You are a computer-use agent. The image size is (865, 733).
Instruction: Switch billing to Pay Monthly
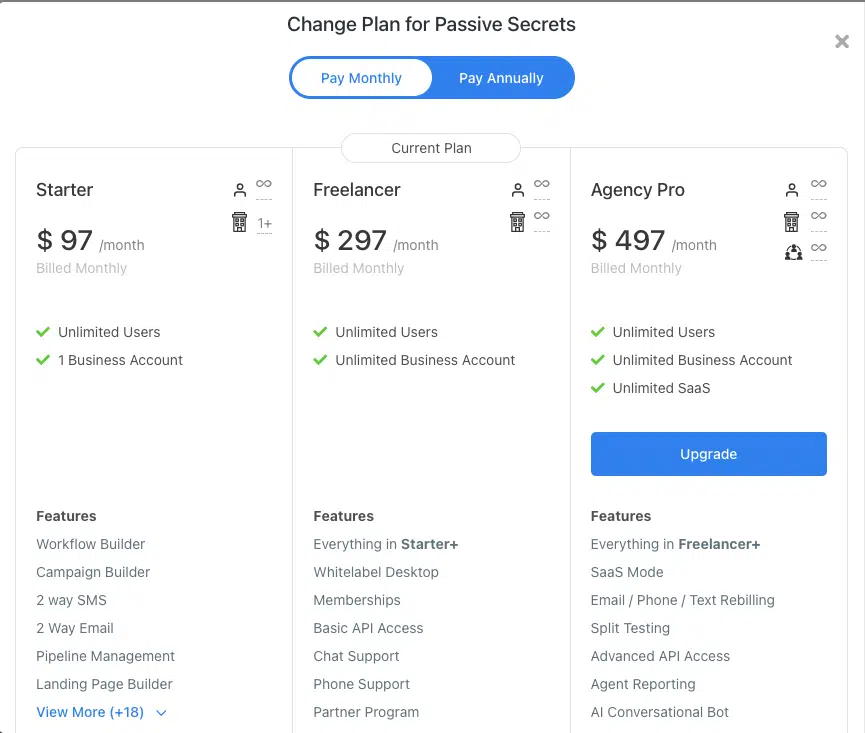(x=361, y=78)
